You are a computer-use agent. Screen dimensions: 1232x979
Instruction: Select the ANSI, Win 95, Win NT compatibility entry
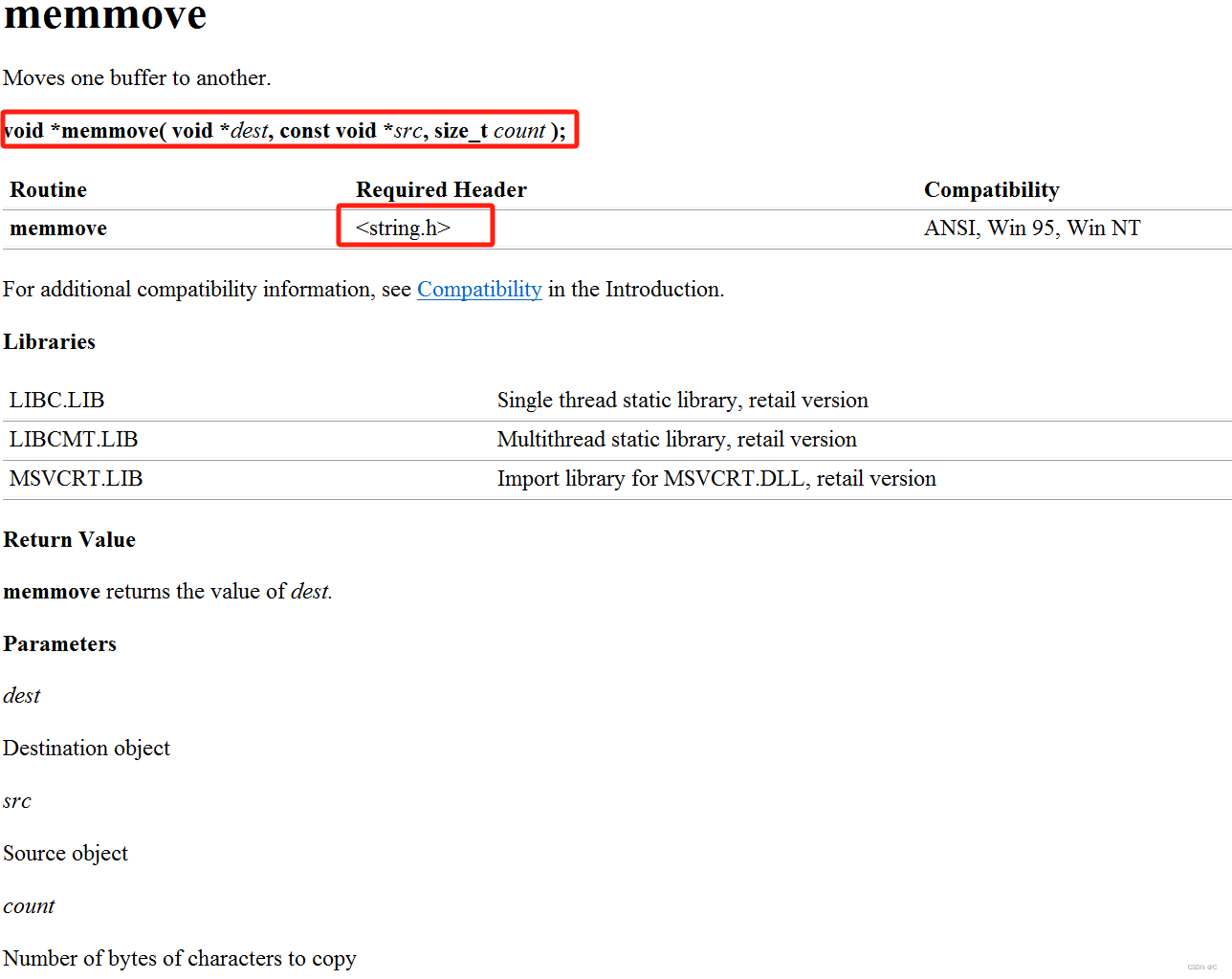coord(1032,228)
